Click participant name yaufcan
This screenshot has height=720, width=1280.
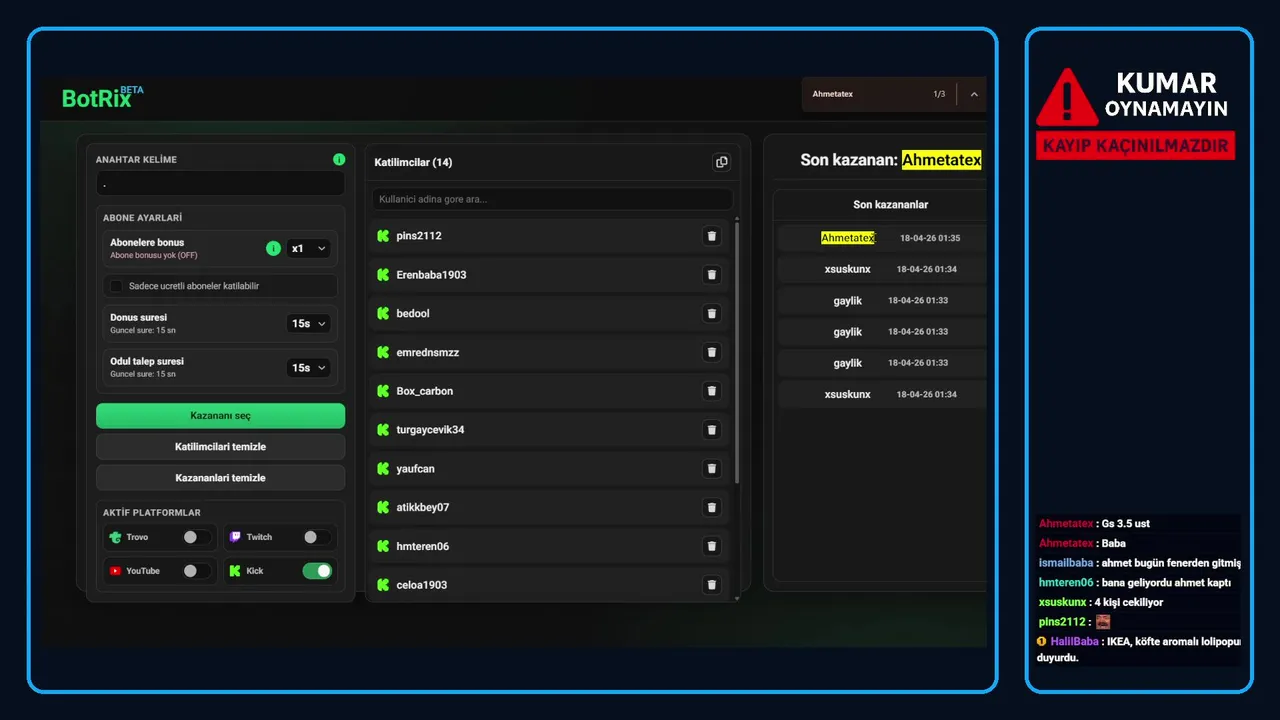(x=415, y=469)
